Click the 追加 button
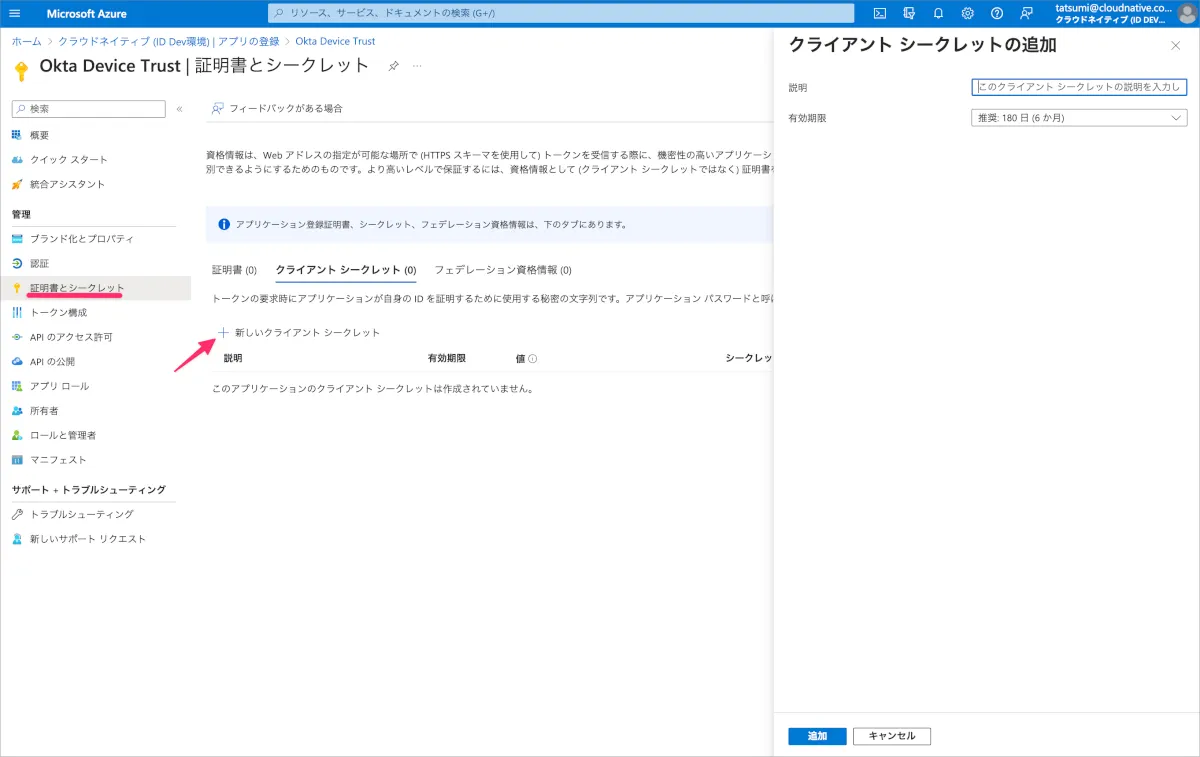This screenshot has width=1200, height=757. pos(817,736)
